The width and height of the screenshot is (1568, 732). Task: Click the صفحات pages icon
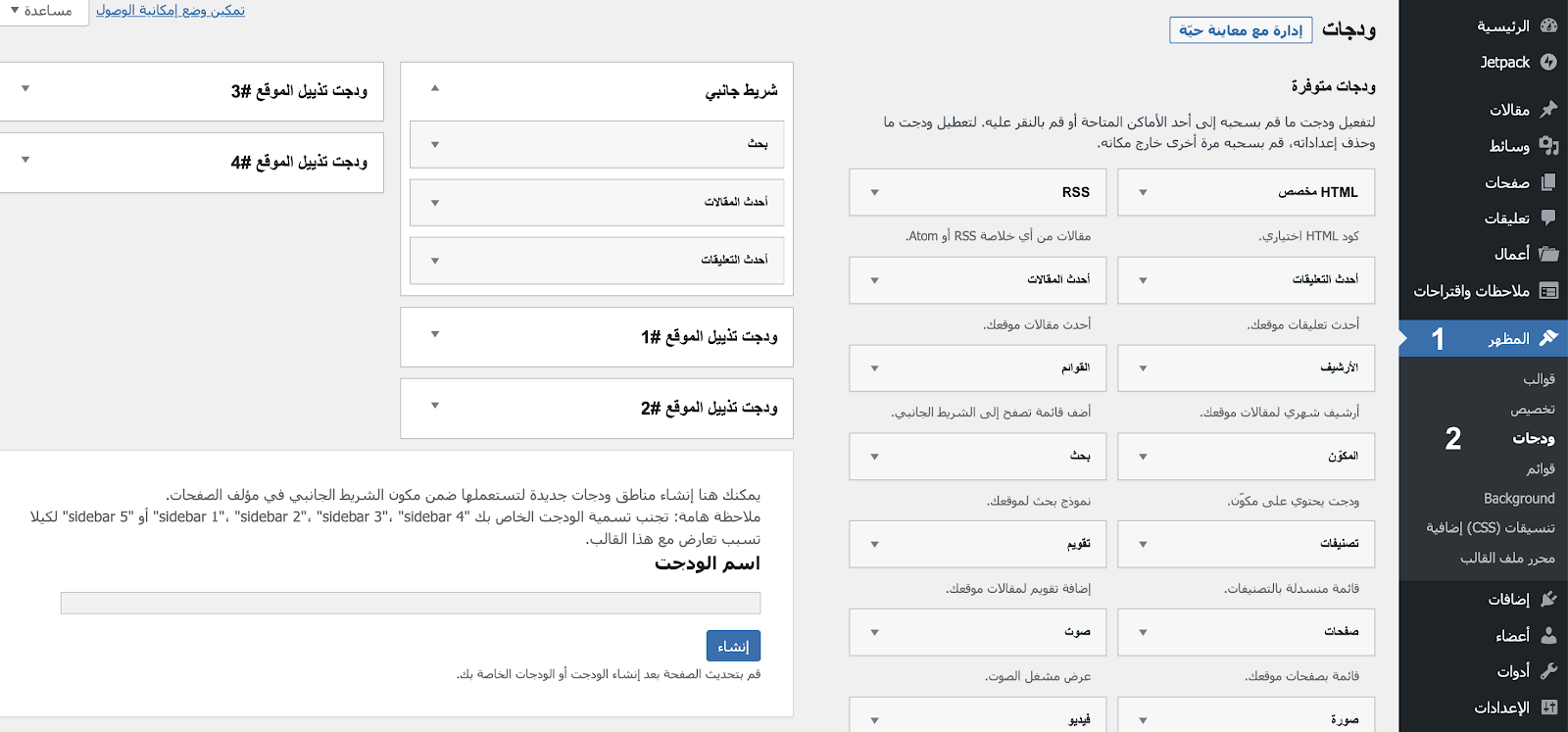[1548, 182]
